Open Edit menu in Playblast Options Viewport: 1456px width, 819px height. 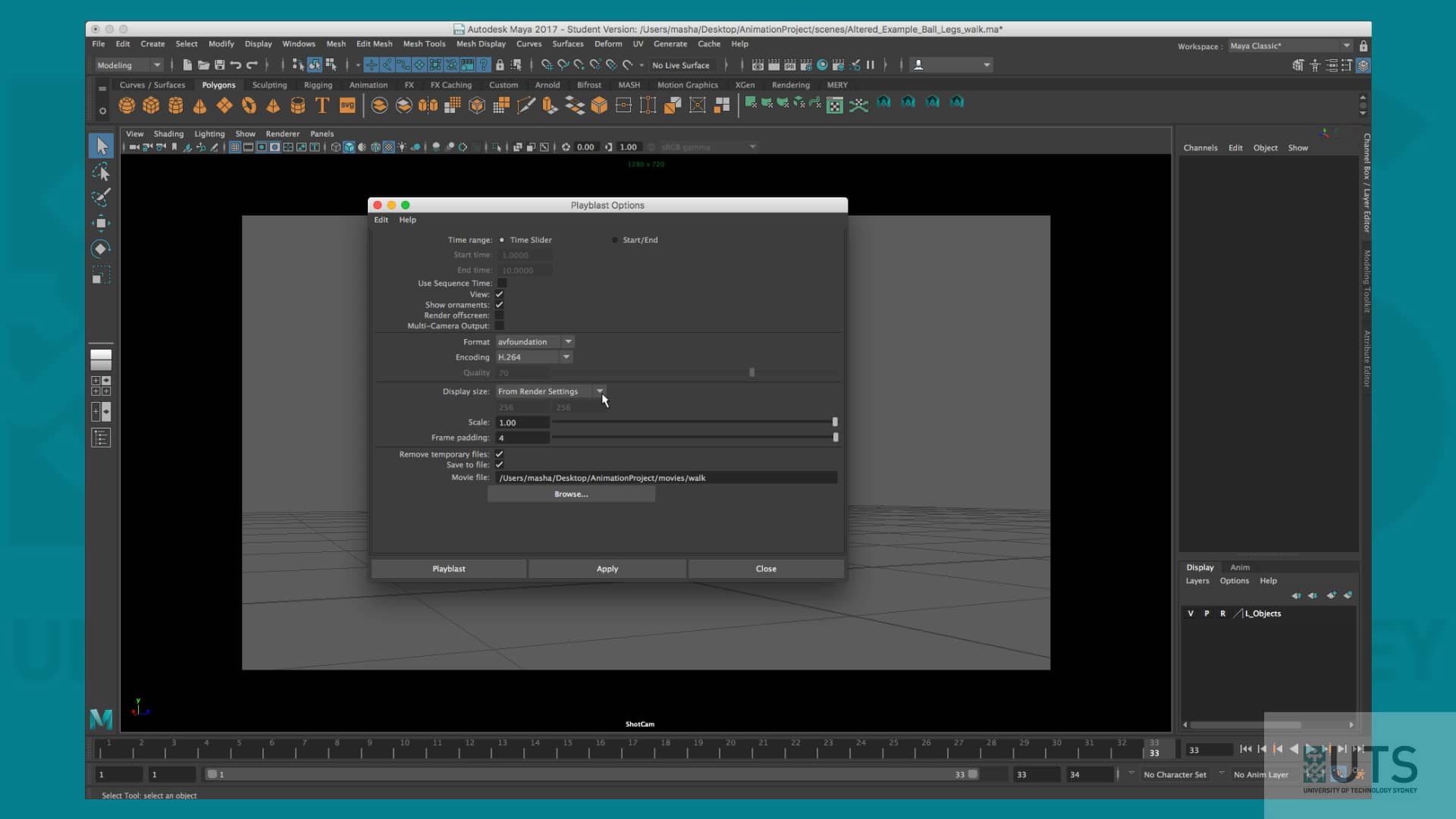pyautogui.click(x=381, y=220)
